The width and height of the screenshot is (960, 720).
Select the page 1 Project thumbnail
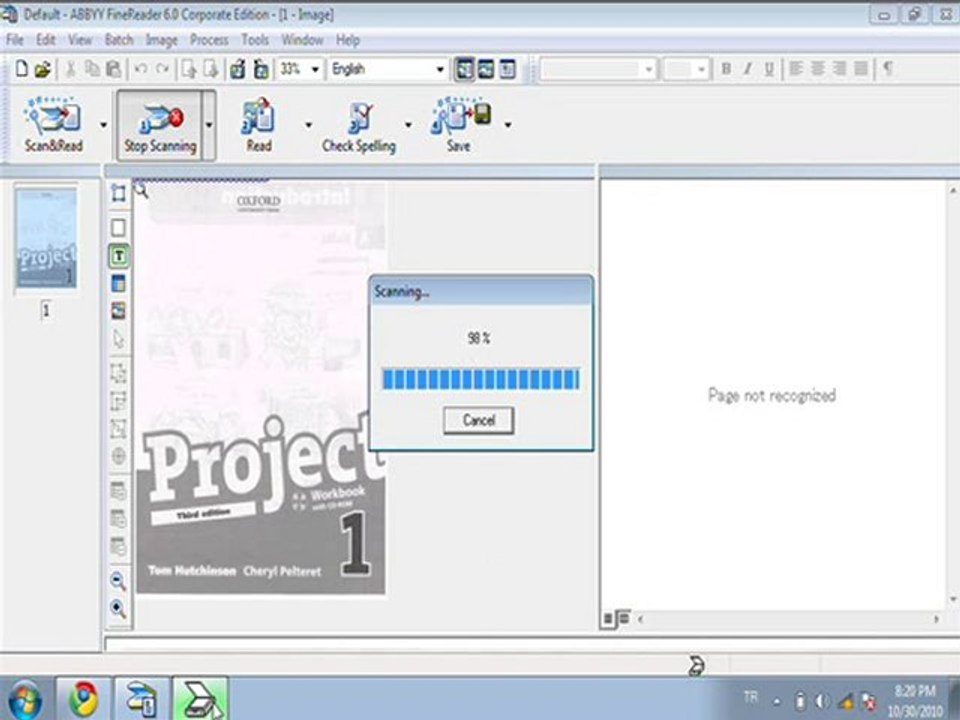coord(47,238)
